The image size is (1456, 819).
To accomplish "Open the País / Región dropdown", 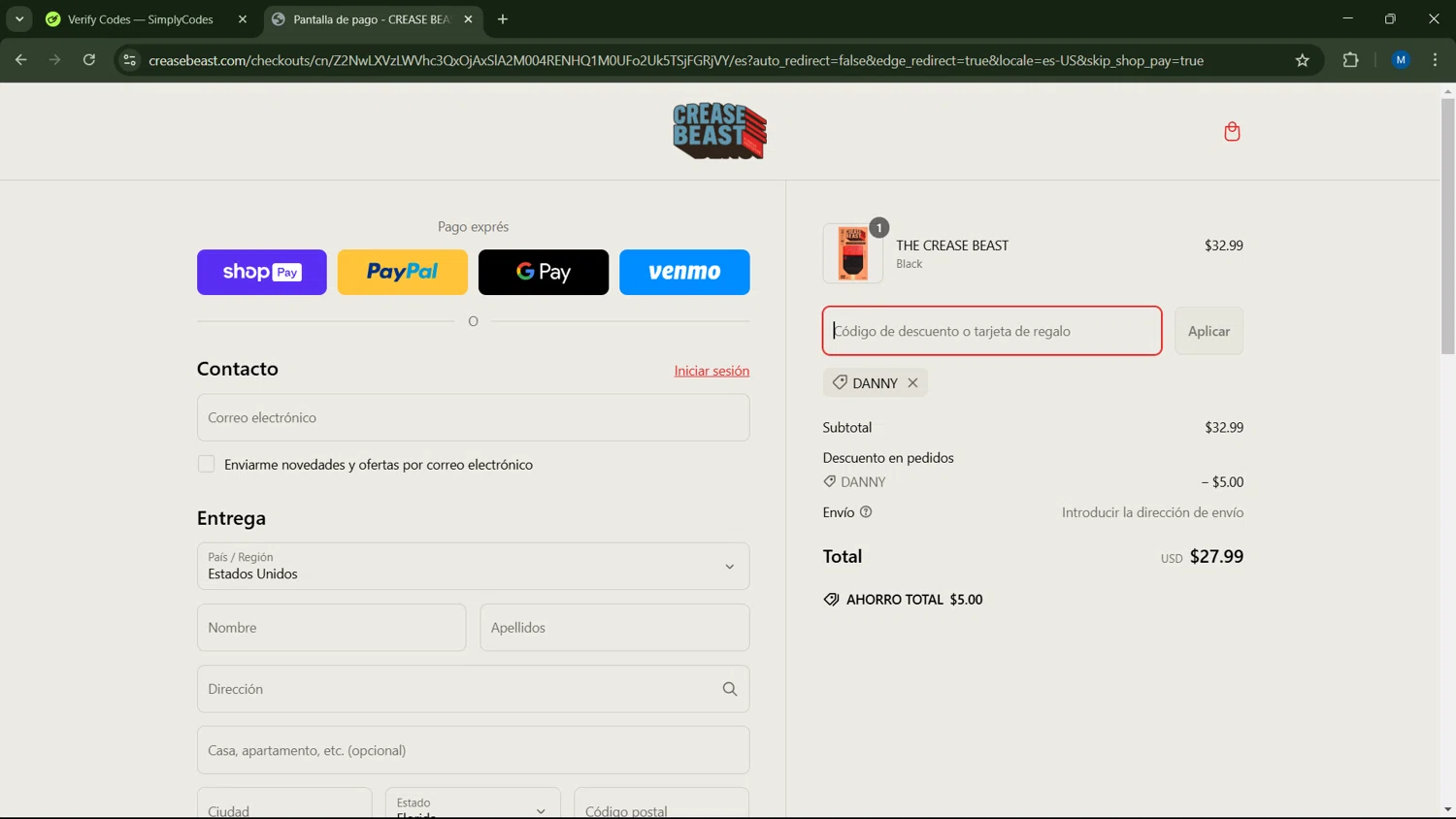I will [x=473, y=567].
